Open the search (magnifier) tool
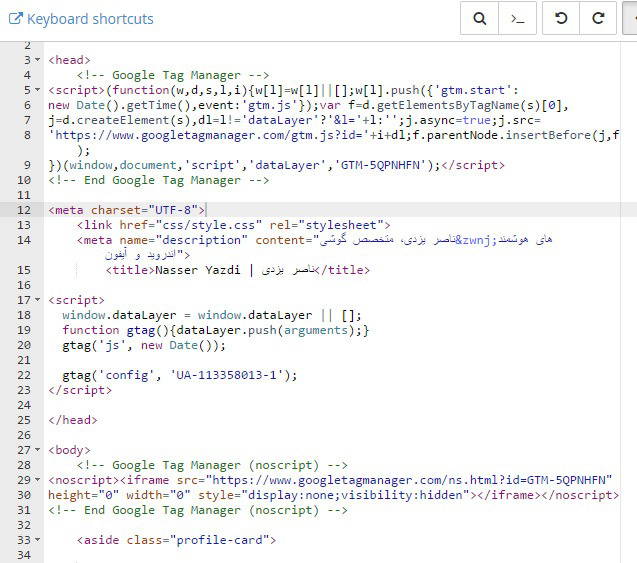Image resolution: width=637 pixels, height=563 pixels. pyautogui.click(x=479, y=18)
